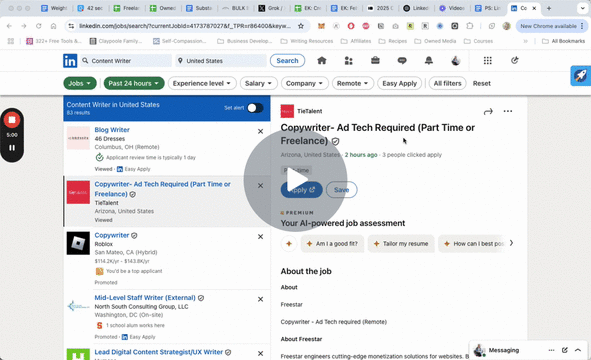
Task: Toggle Easy Apply filter
Action: [x=400, y=83]
